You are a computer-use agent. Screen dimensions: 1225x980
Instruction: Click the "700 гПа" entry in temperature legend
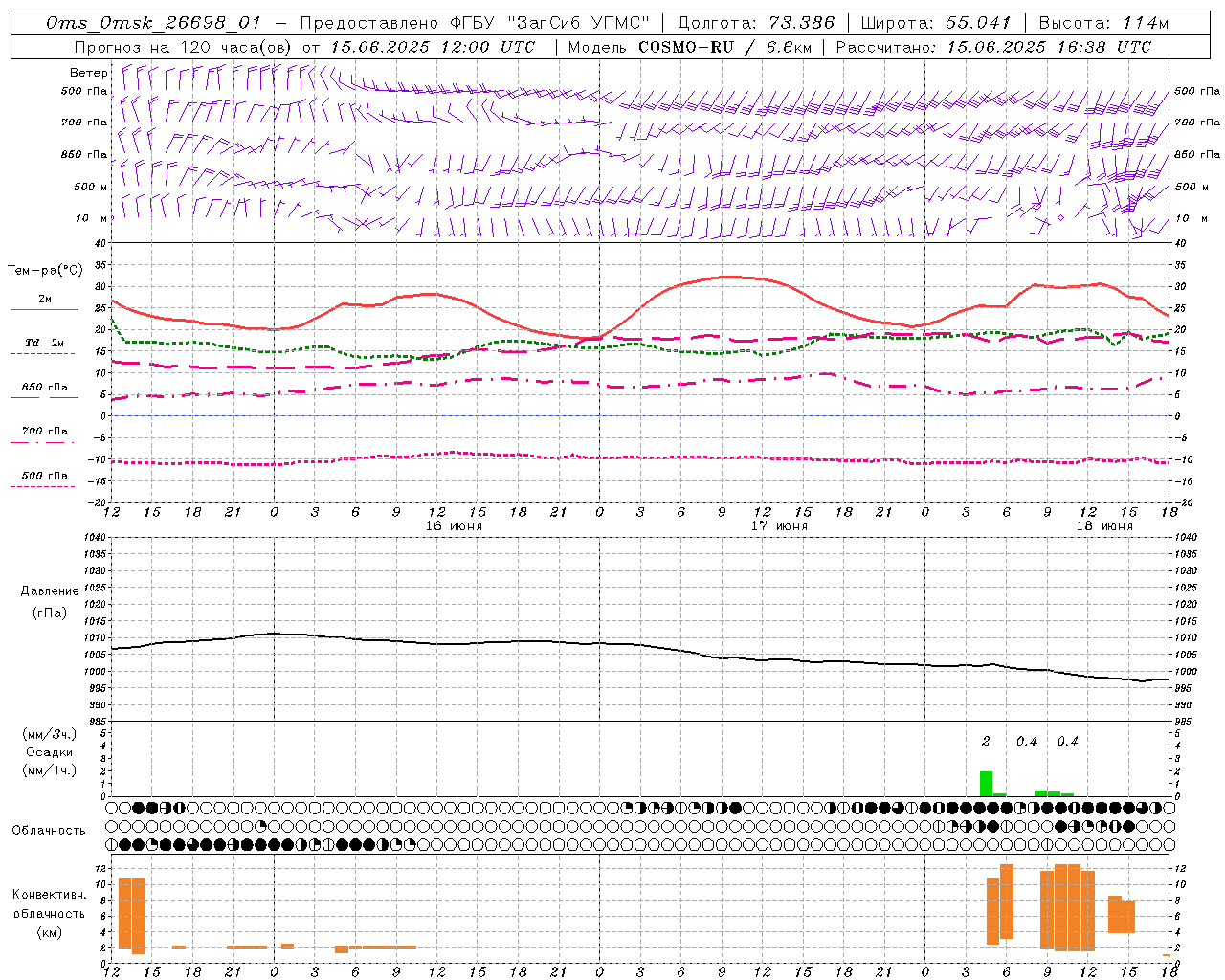point(45,432)
